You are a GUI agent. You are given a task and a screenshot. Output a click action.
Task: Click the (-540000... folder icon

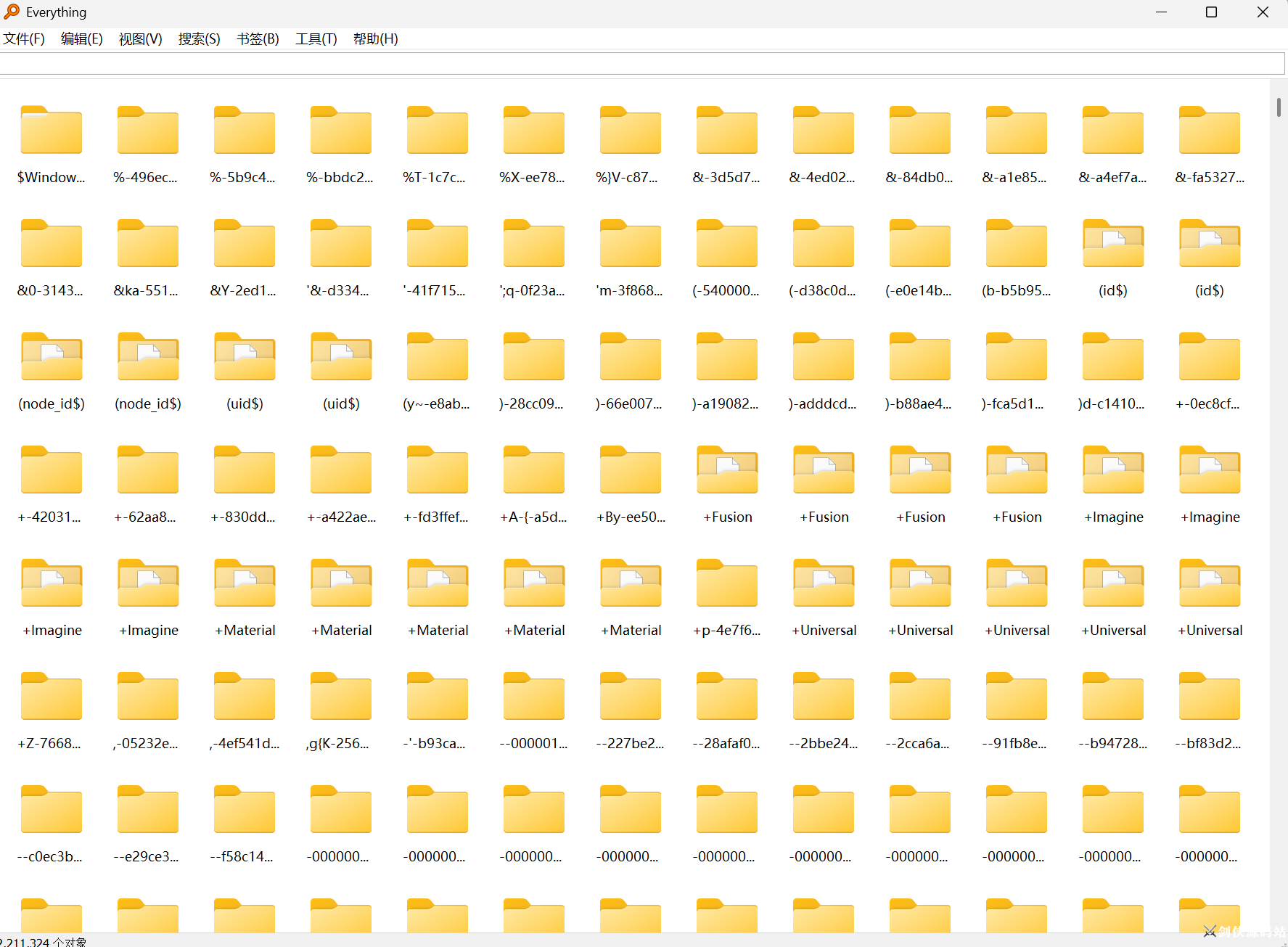pos(727,244)
